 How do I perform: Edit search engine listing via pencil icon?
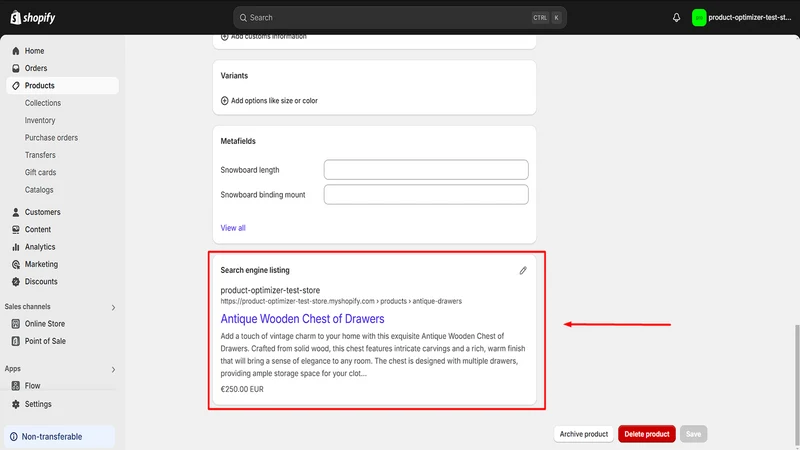523,270
